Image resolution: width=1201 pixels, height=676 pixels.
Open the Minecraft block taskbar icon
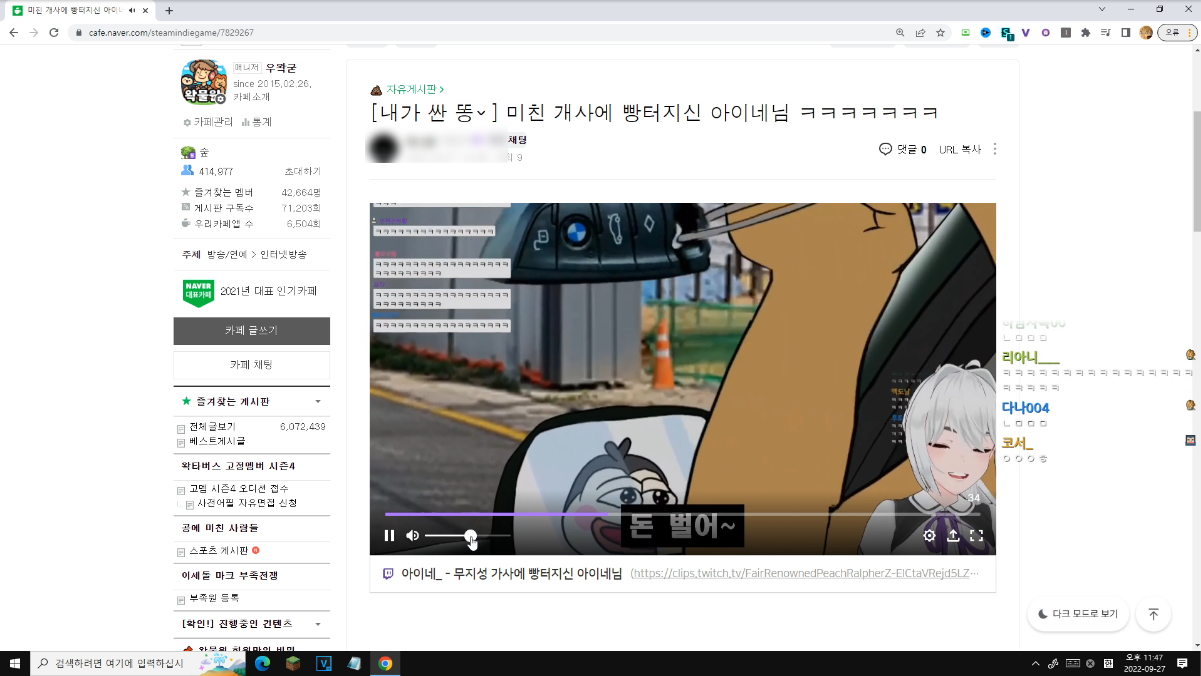coord(293,663)
